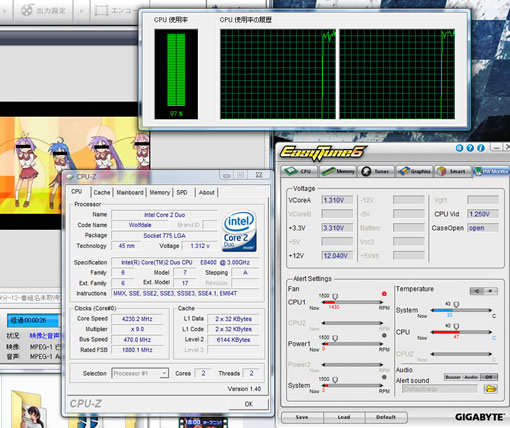
Task: Select Buzzer alert audio option
Action: (453, 377)
